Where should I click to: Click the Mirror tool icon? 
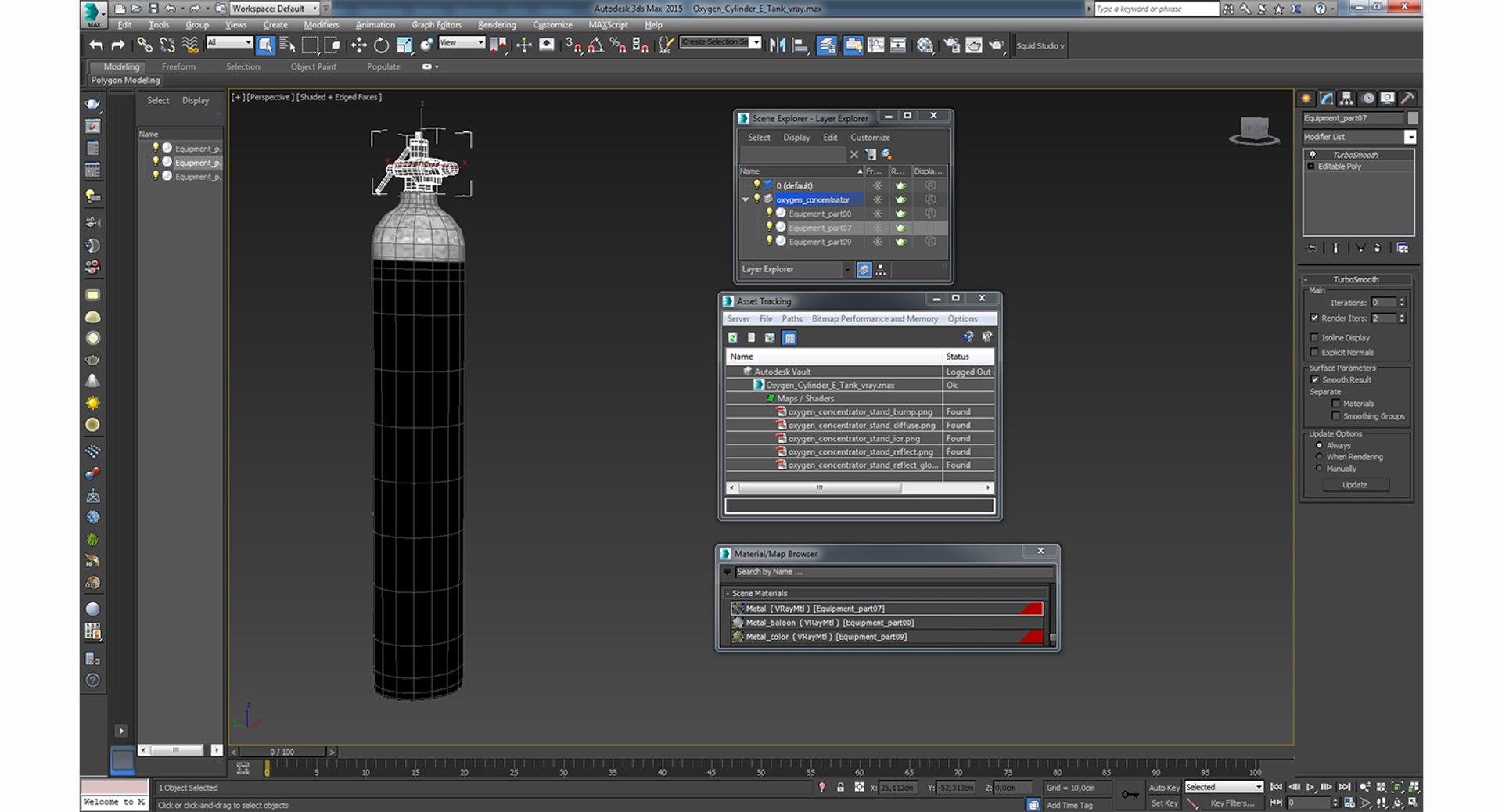pyautogui.click(x=777, y=45)
